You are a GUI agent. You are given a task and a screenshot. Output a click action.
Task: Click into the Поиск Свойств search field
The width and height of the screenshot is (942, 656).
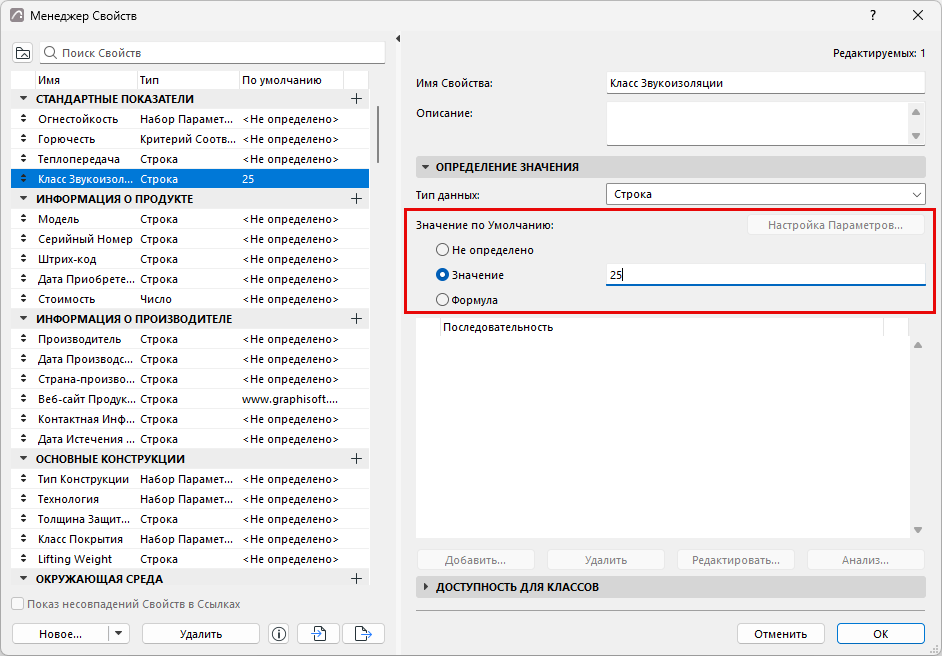(x=213, y=53)
